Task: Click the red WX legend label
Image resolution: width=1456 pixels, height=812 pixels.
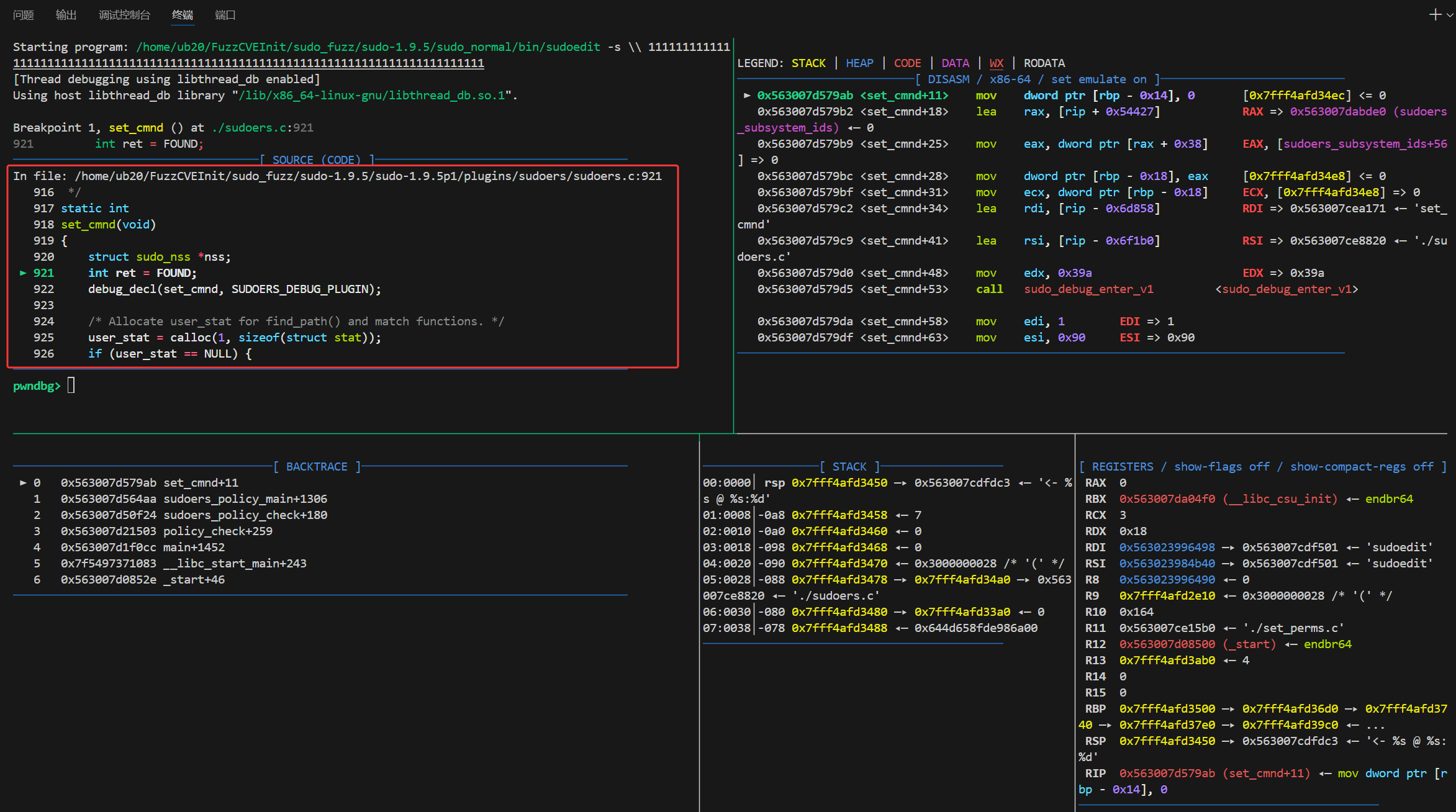Action: pyautogui.click(x=996, y=63)
